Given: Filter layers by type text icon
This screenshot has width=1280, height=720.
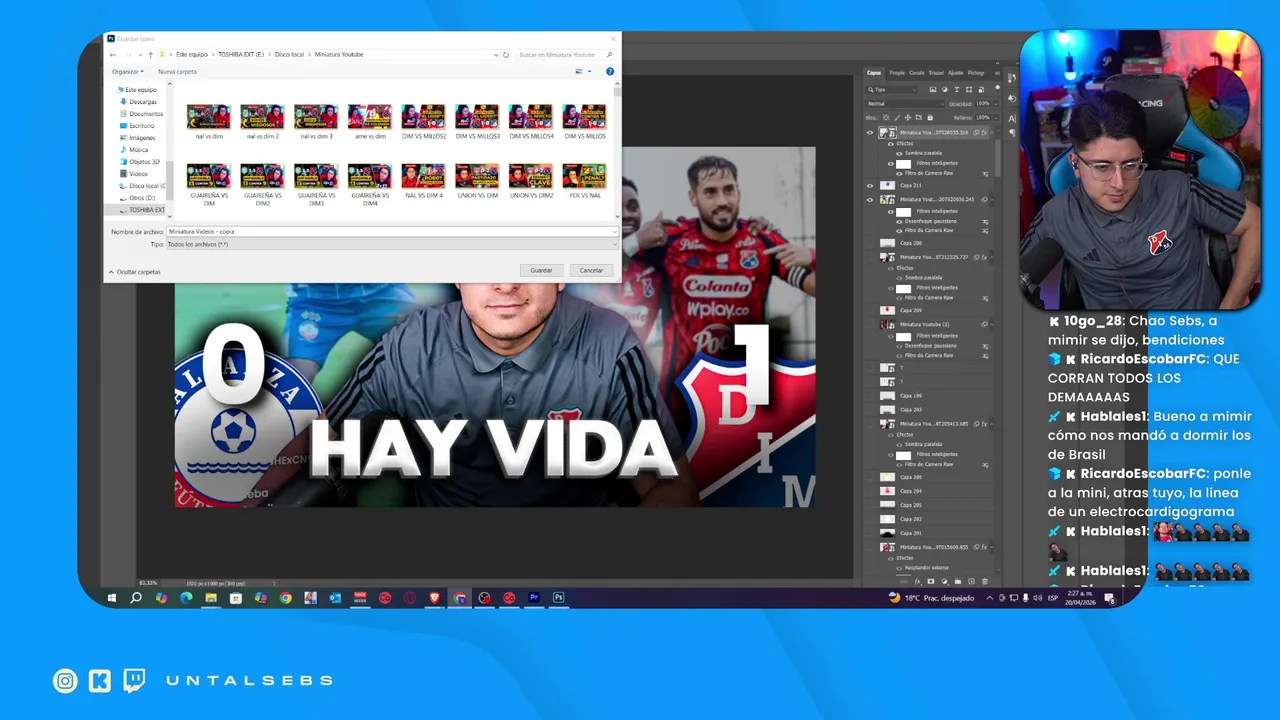Looking at the screenshot, I should (x=957, y=90).
